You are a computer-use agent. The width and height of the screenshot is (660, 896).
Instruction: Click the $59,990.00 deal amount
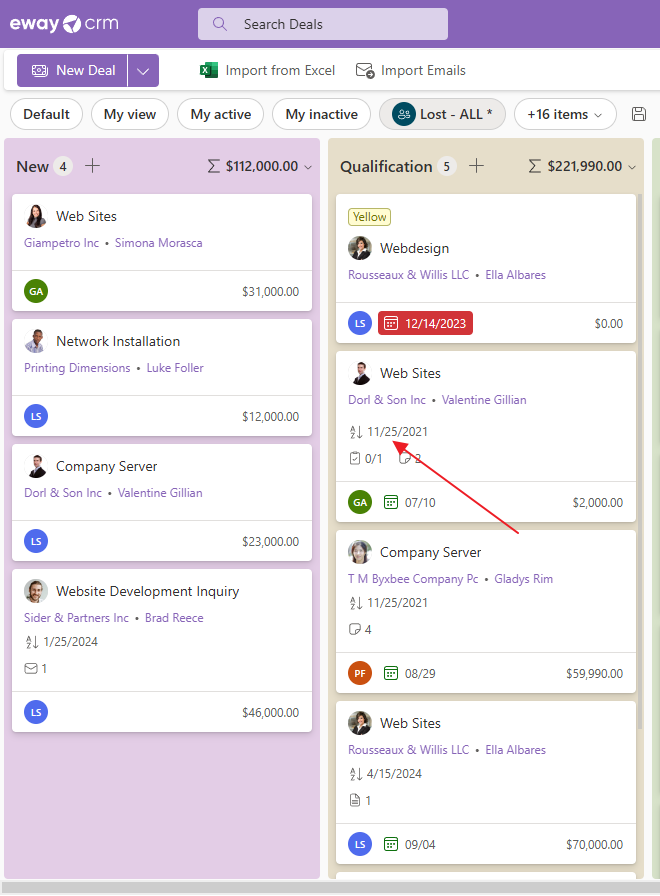tap(594, 674)
